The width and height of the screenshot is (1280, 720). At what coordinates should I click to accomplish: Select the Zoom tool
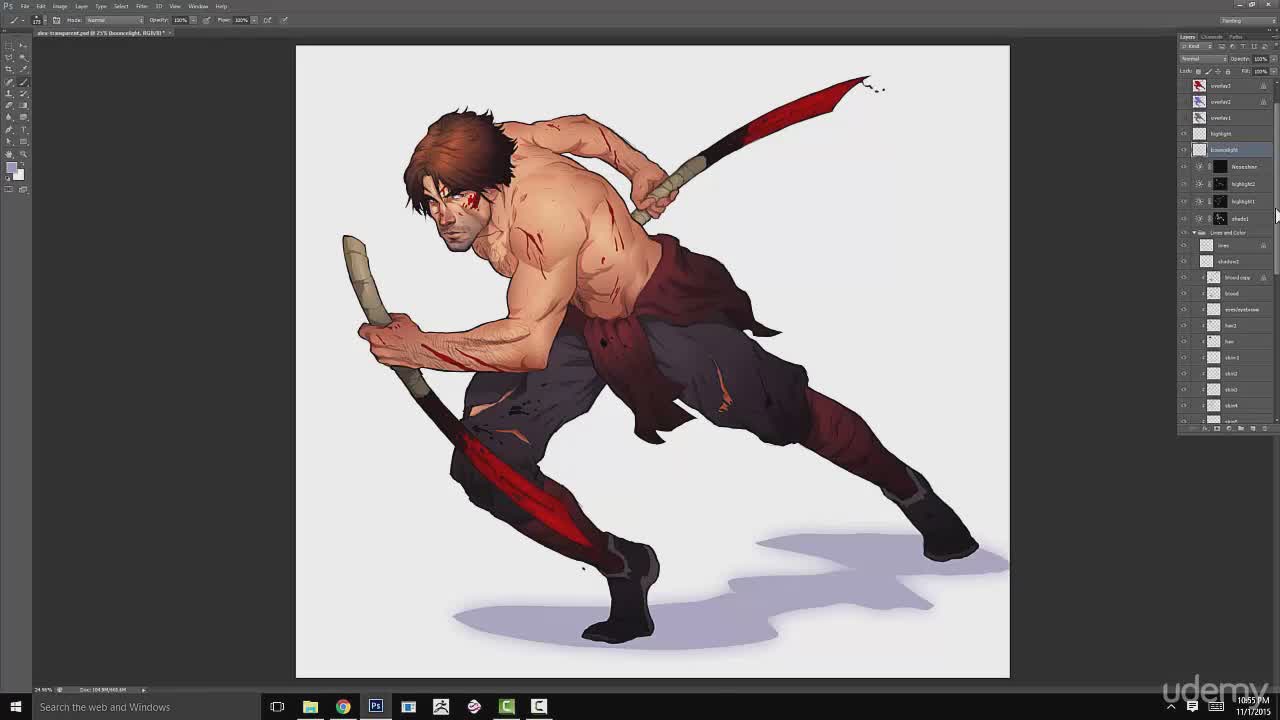click(23, 154)
